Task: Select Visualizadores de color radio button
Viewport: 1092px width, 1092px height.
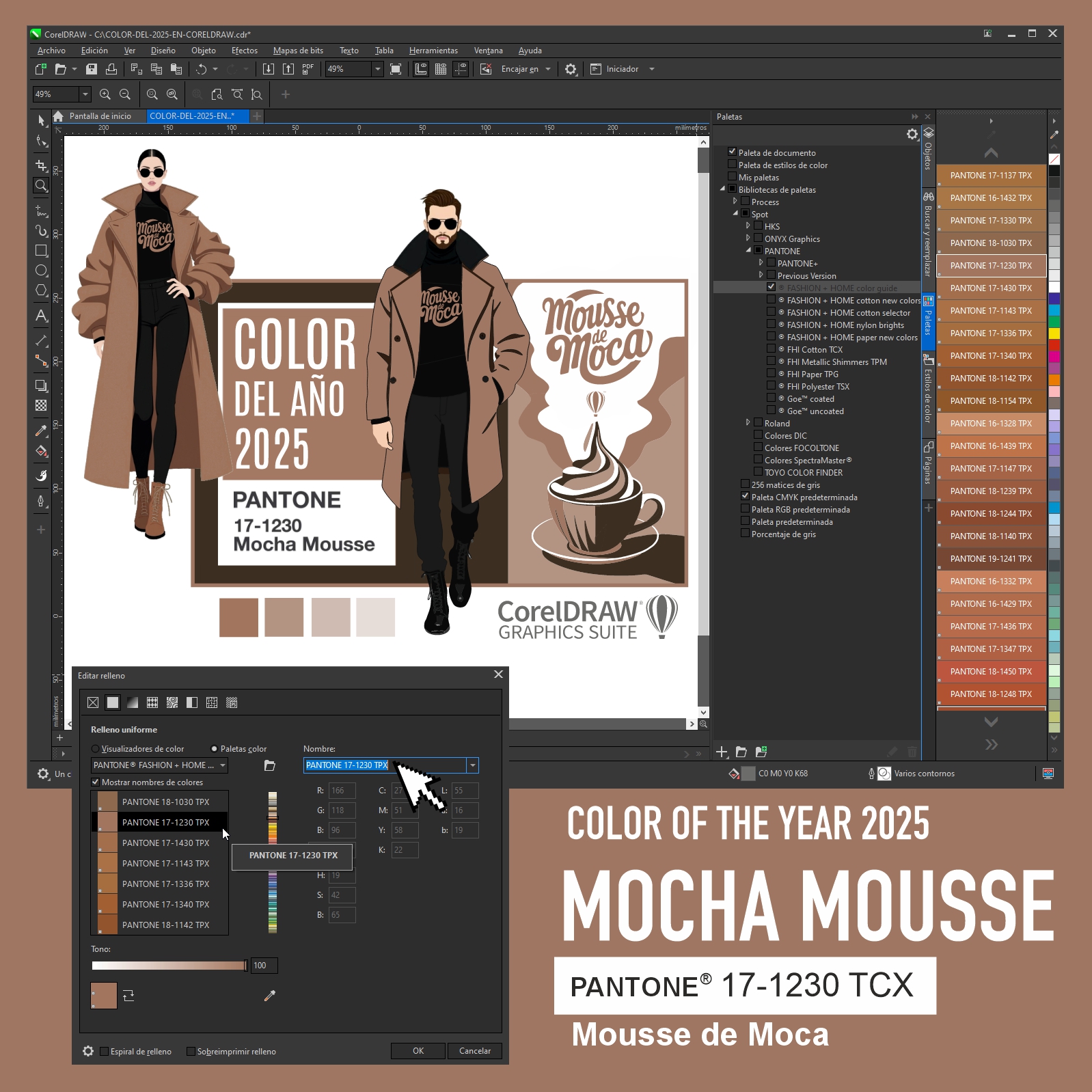Action: pyautogui.click(x=96, y=749)
